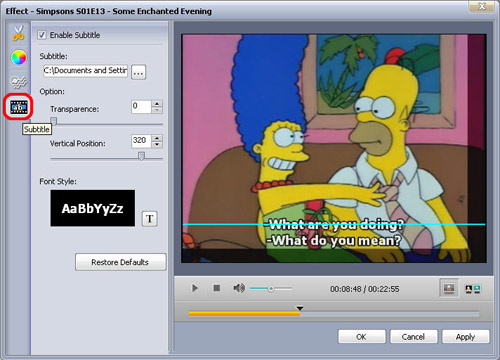Screen dimensions: 500x360
Task: Click Restore Defaults button
Action: [120, 262]
